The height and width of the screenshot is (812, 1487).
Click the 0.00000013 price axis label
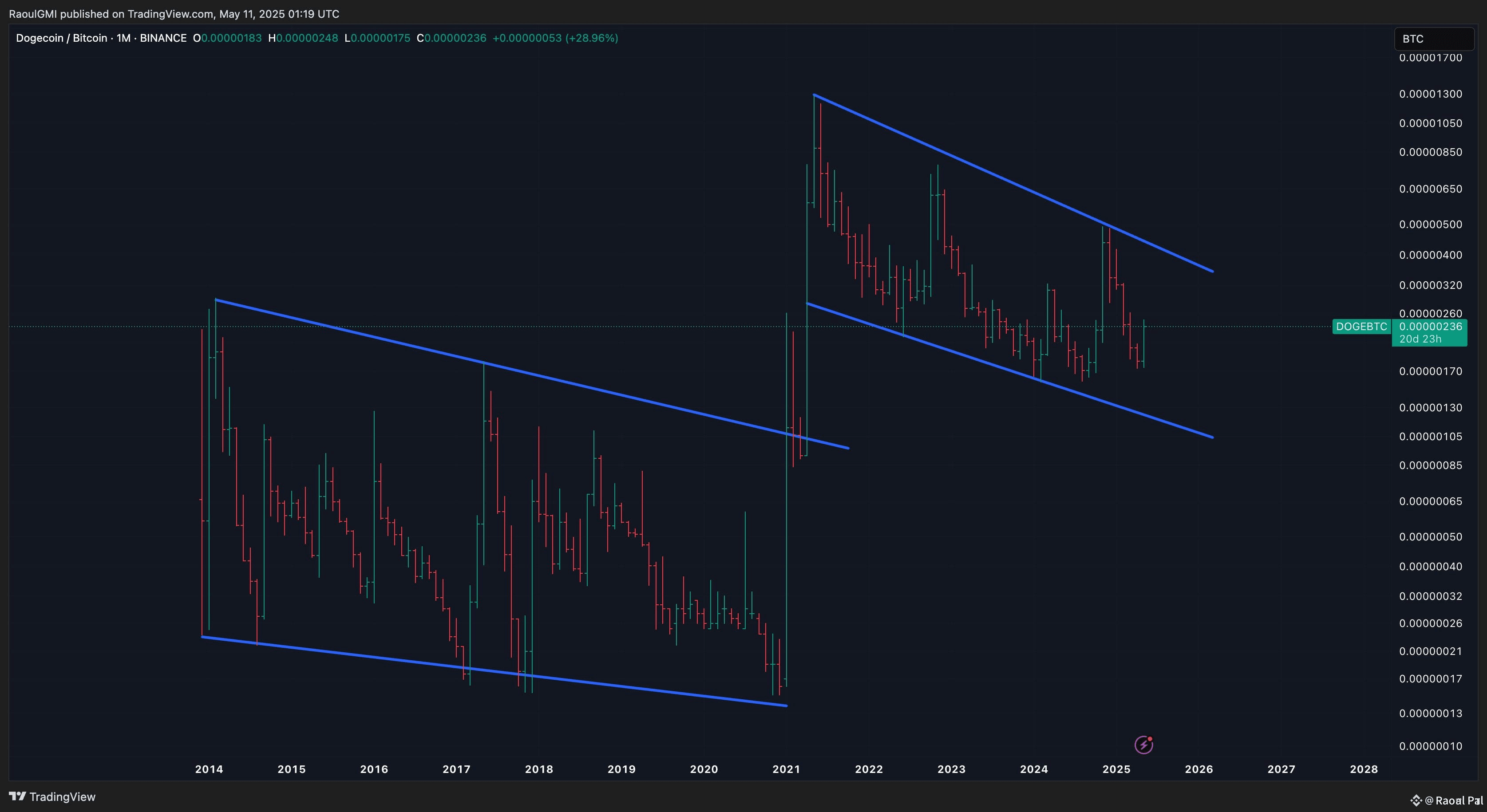1431,713
